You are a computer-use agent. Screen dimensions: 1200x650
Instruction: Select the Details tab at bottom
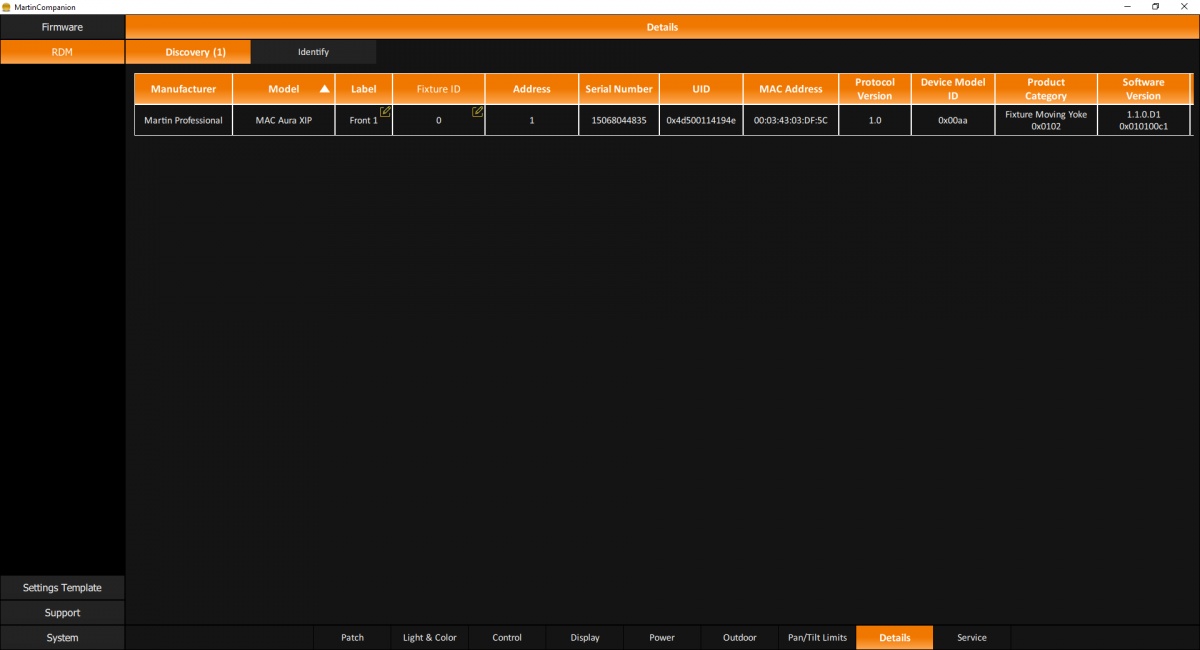pyautogui.click(x=895, y=638)
